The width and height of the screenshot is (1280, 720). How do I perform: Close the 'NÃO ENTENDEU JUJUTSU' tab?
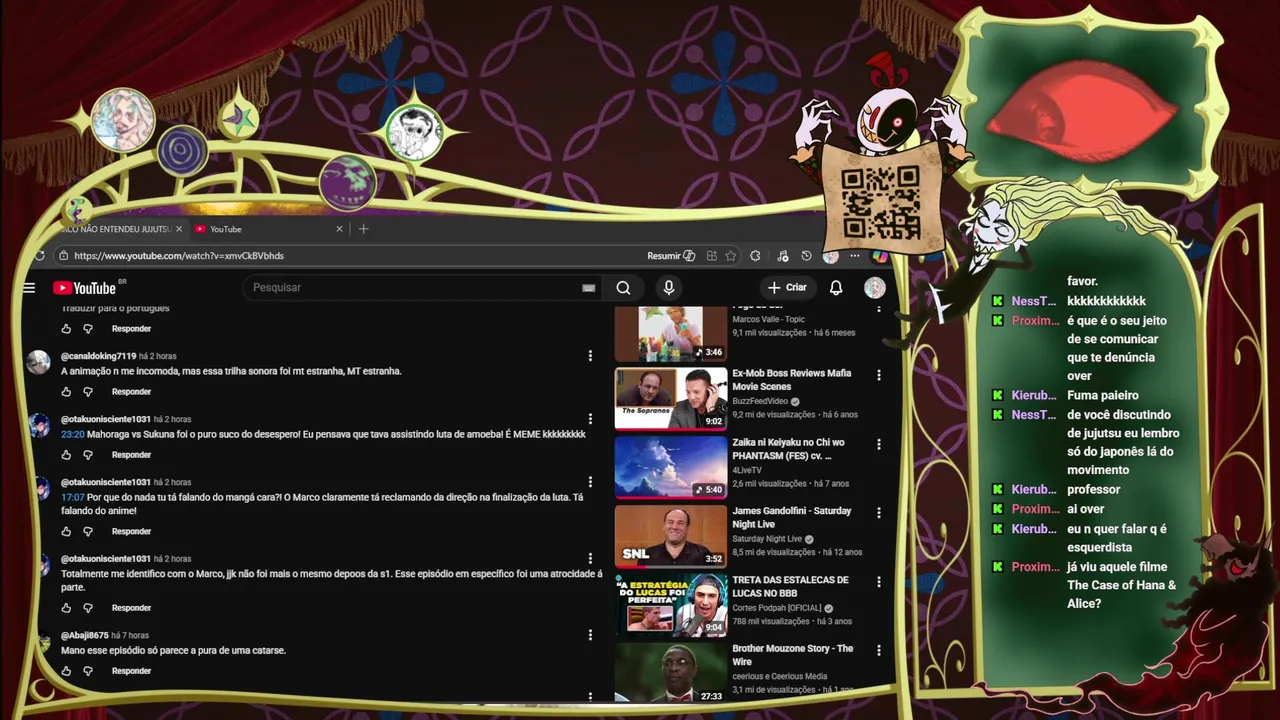(179, 229)
